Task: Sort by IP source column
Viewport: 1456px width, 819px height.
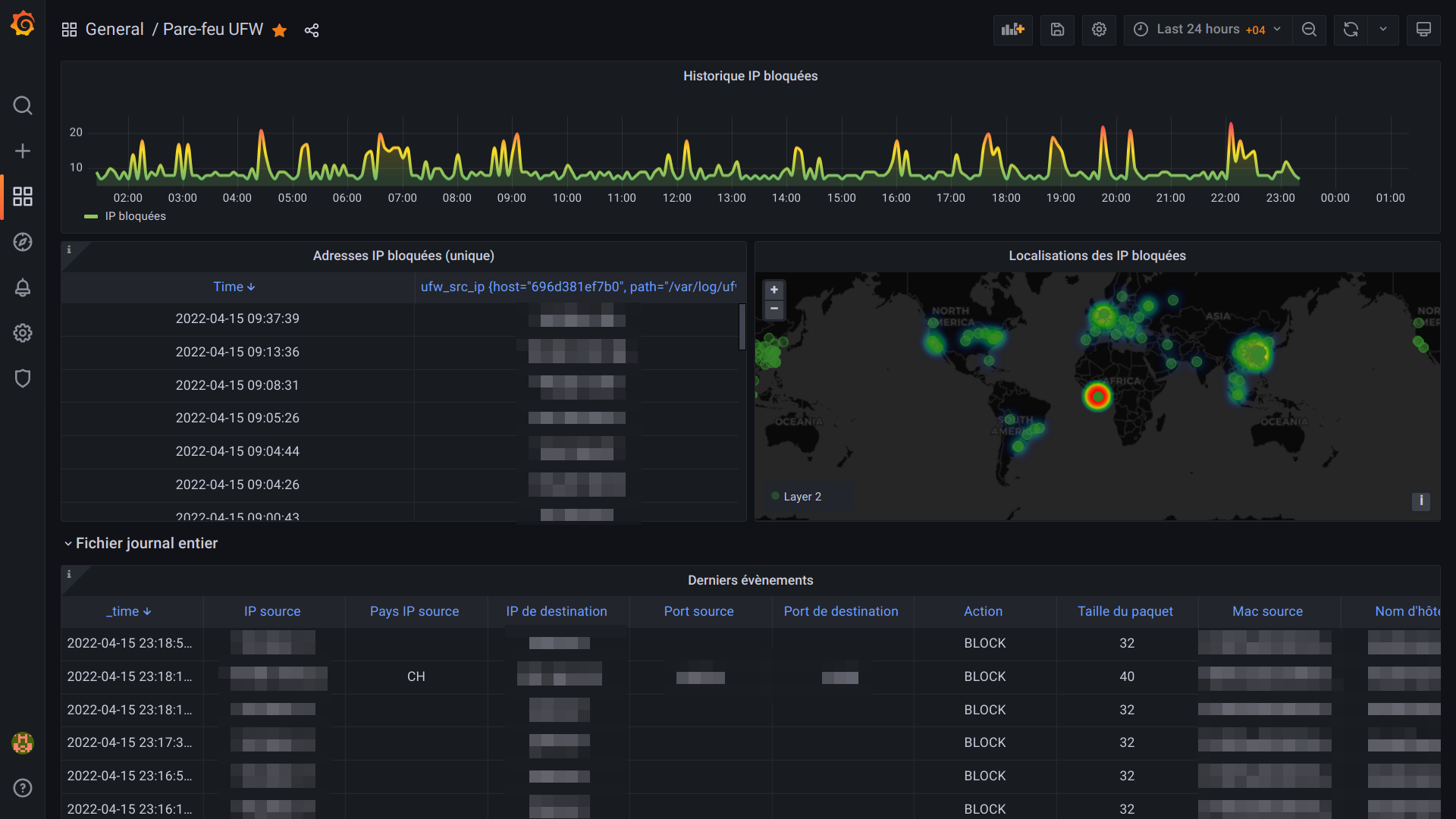Action: point(272,611)
